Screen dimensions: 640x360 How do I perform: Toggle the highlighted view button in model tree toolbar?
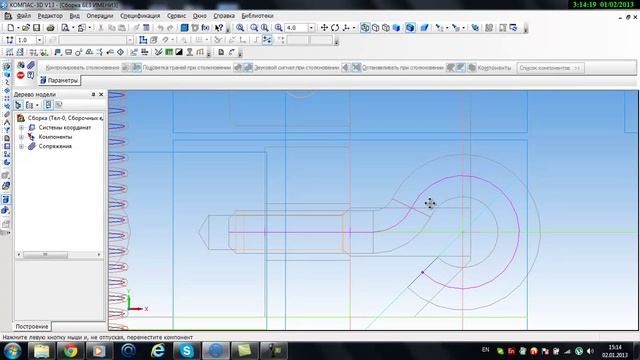49,105
